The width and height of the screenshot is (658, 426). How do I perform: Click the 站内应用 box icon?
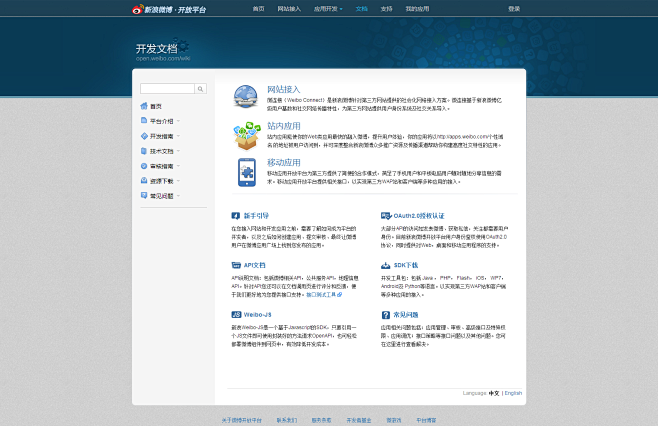point(246,133)
